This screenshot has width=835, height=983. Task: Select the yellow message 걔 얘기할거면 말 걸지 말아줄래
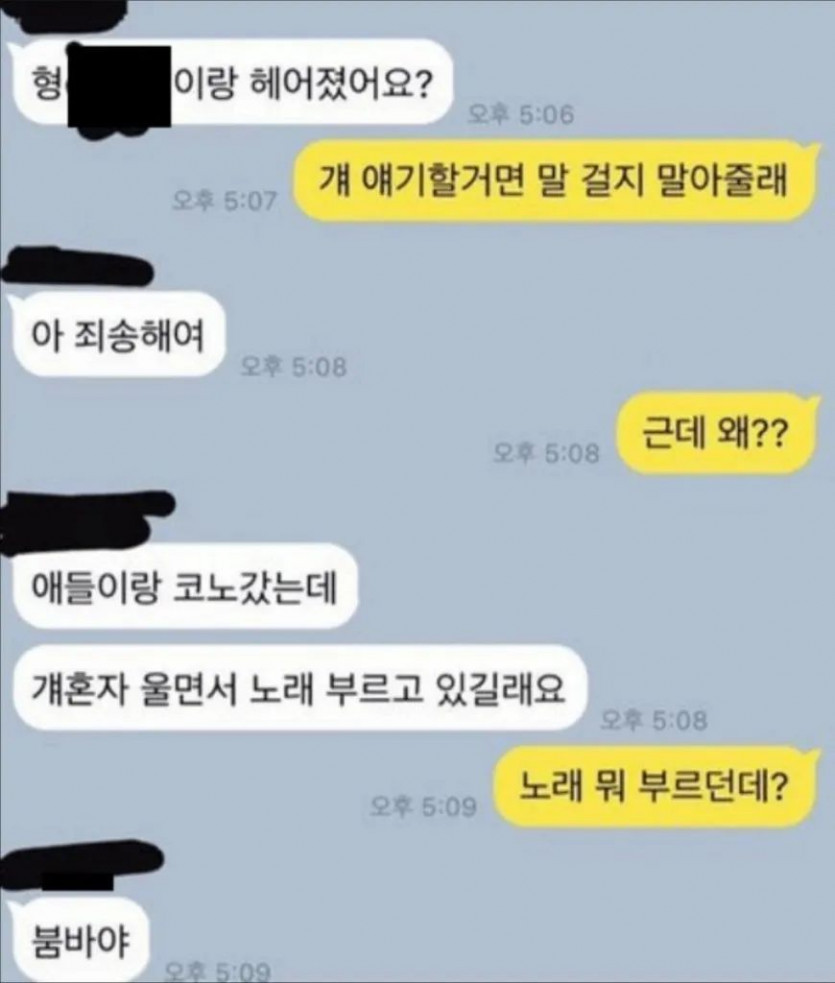coord(555,182)
